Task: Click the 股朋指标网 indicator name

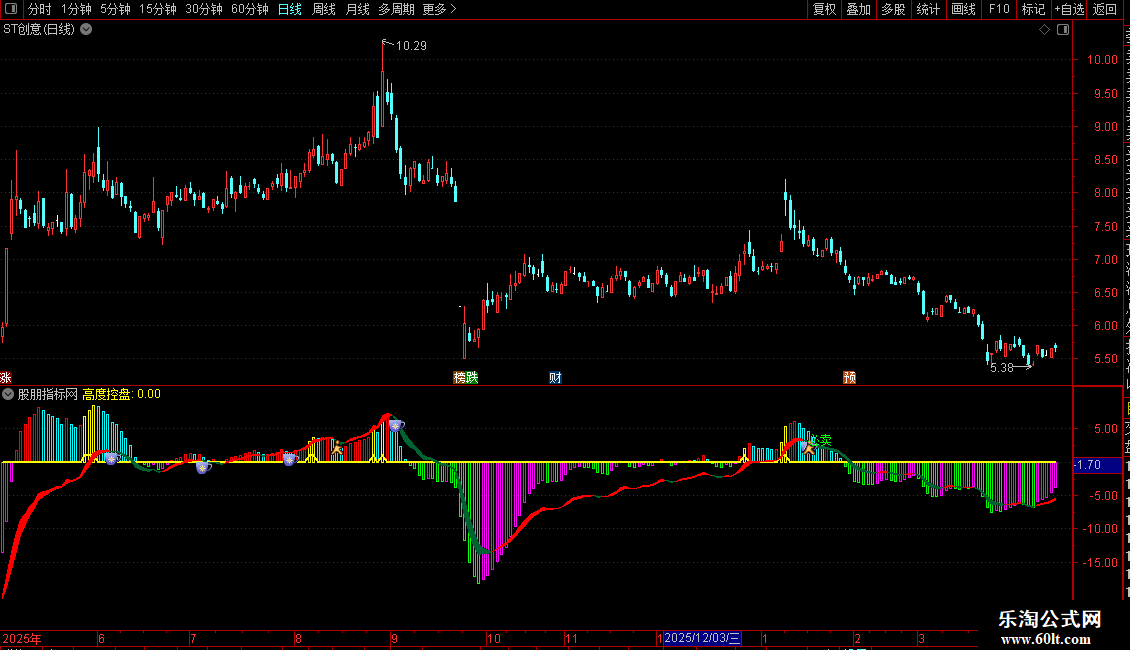Action: tap(48, 394)
